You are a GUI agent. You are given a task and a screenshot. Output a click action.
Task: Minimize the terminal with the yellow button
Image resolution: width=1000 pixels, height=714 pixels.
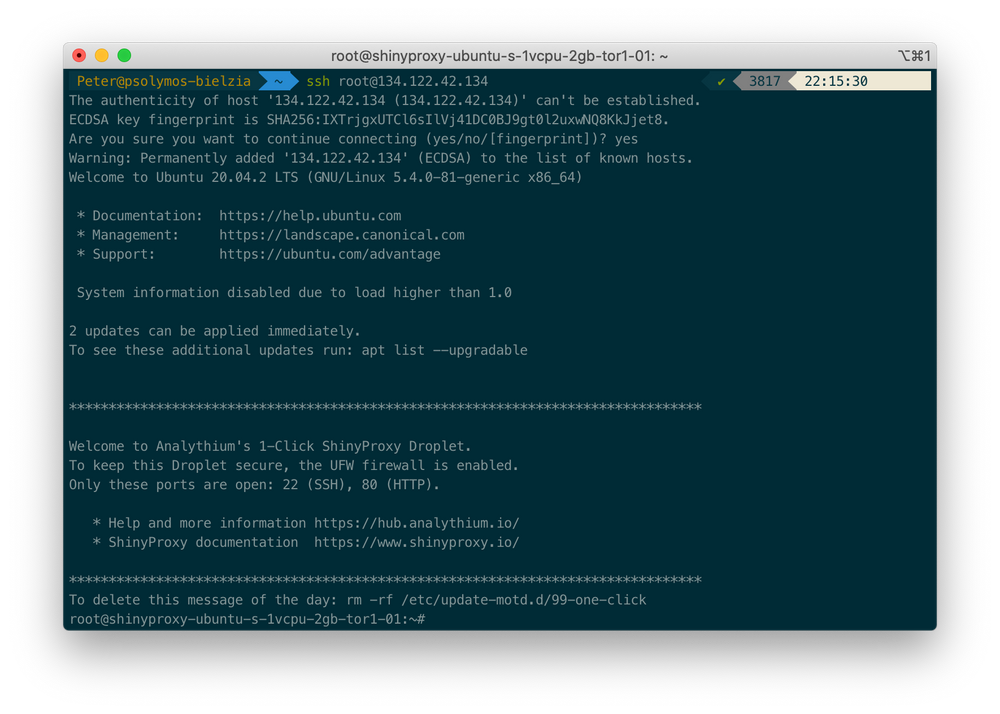[102, 56]
